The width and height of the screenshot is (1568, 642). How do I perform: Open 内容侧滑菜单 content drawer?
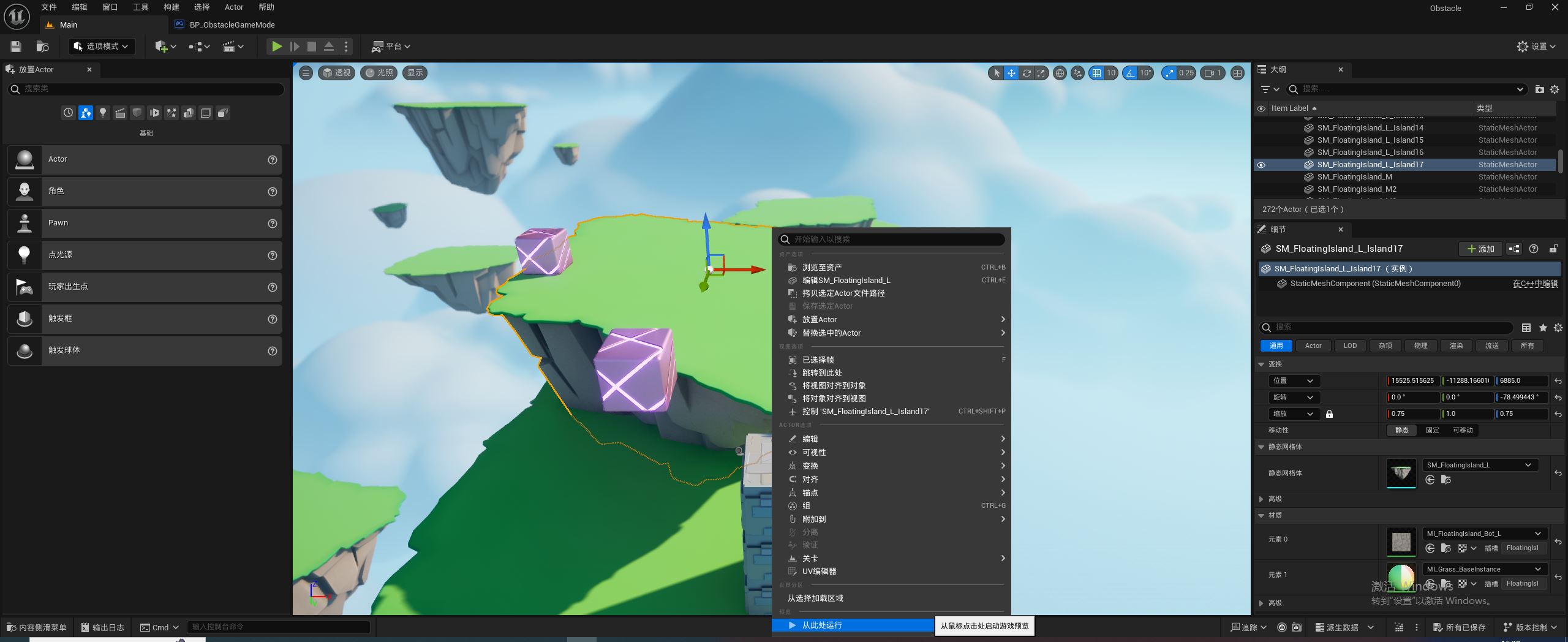click(x=37, y=628)
